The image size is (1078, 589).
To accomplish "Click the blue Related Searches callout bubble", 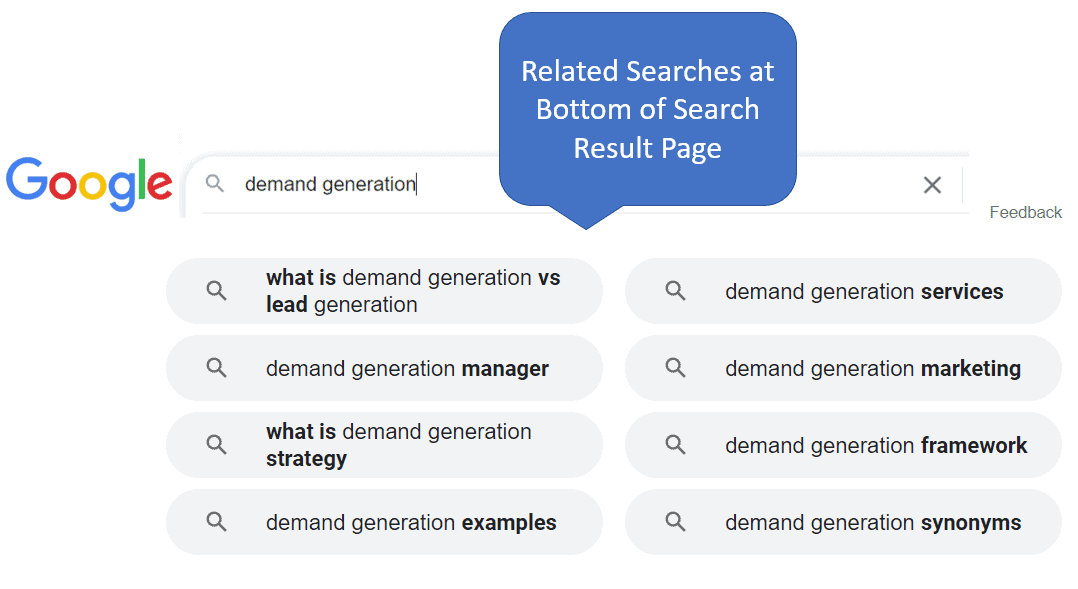I will (x=647, y=110).
